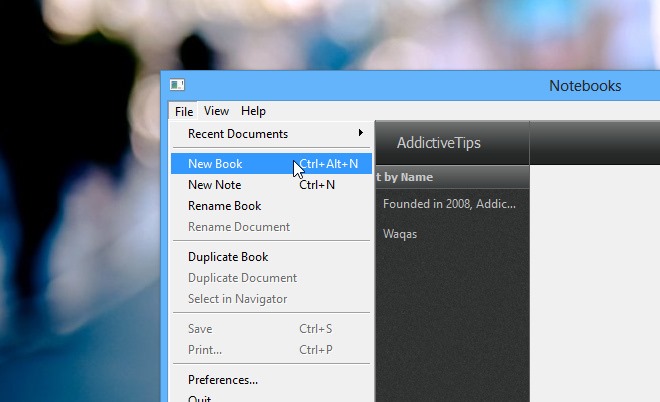The height and width of the screenshot is (402, 660).
Task: Click the Print... menu entry
Action: click(271, 349)
